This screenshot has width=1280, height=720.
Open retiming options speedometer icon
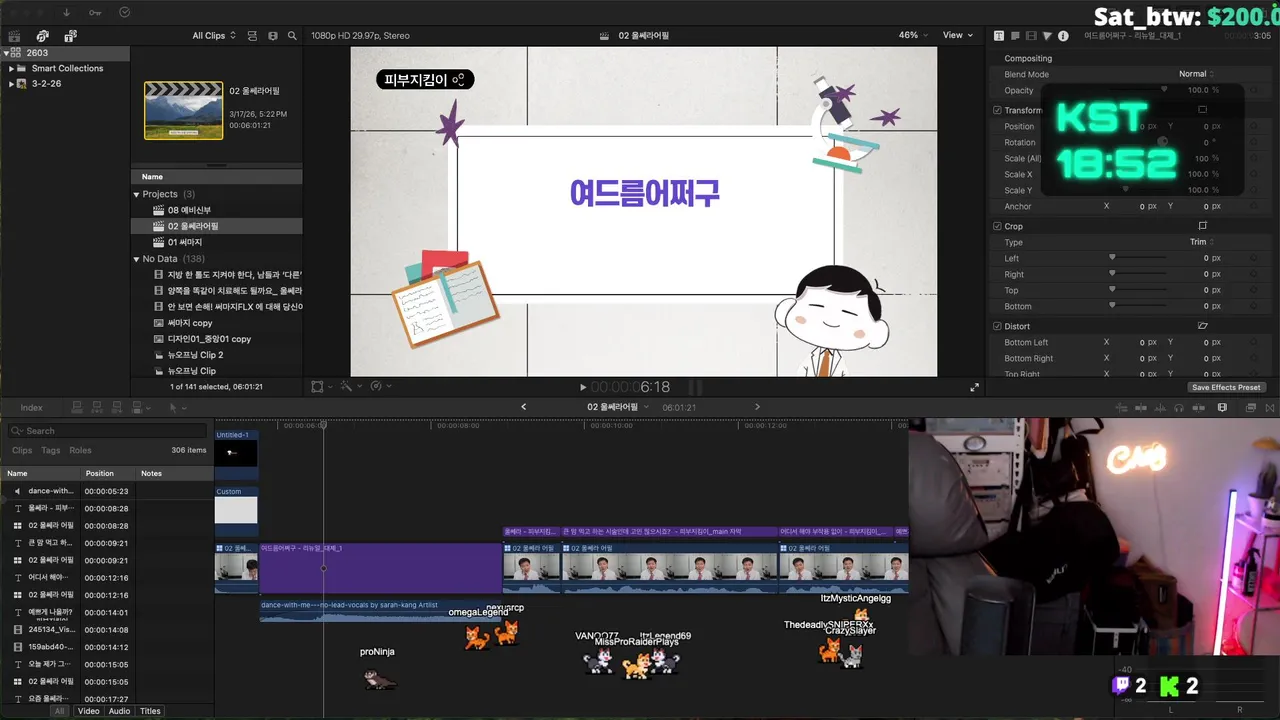coord(380,387)
